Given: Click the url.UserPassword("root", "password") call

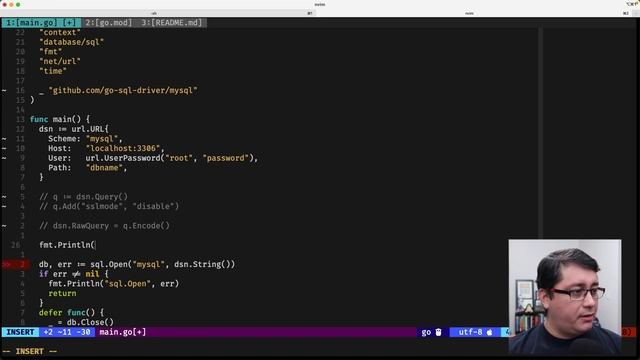Looking at the screenshot, I should point(169,158).
